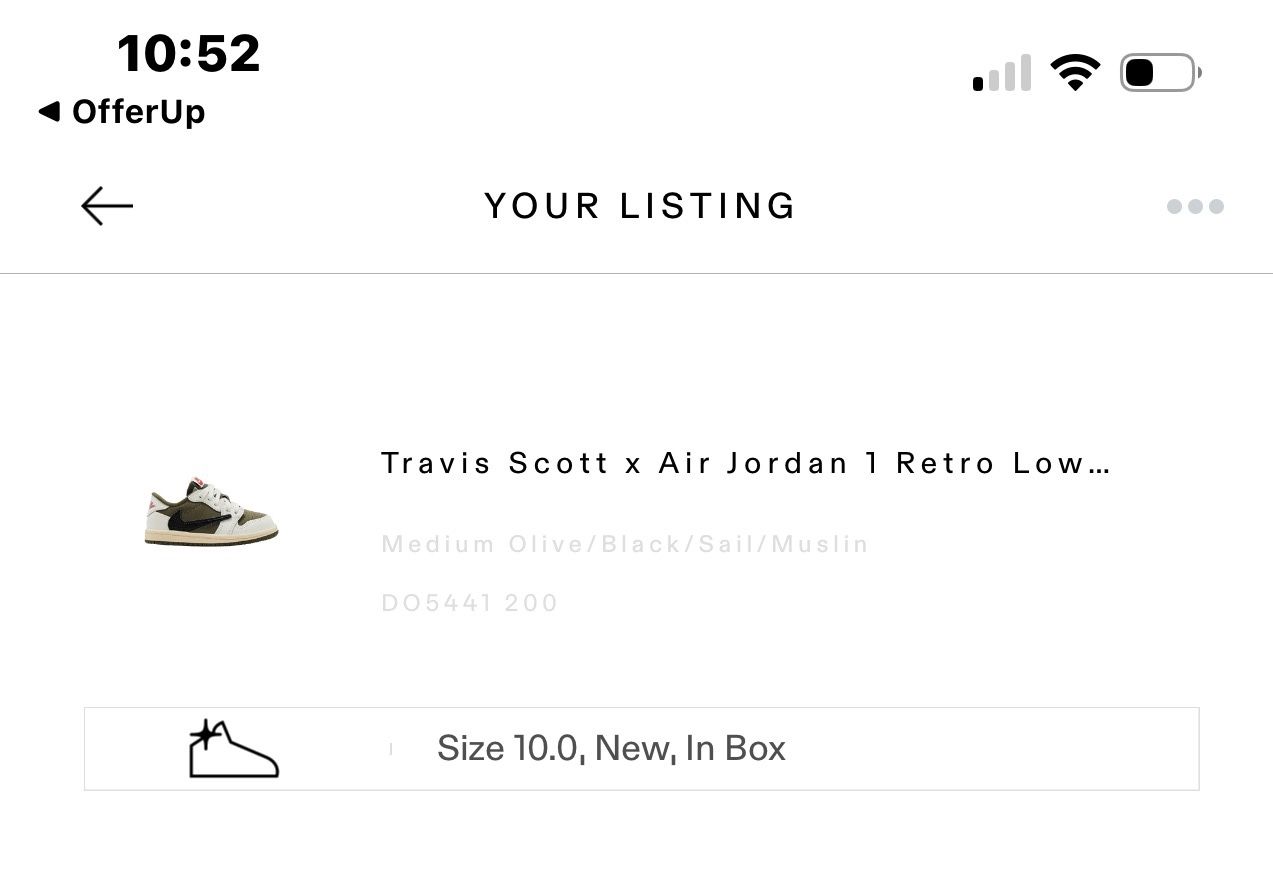Tap the small triangle beside OfferUp
Screen dimensions: 1273x878
tap(48, 111)
